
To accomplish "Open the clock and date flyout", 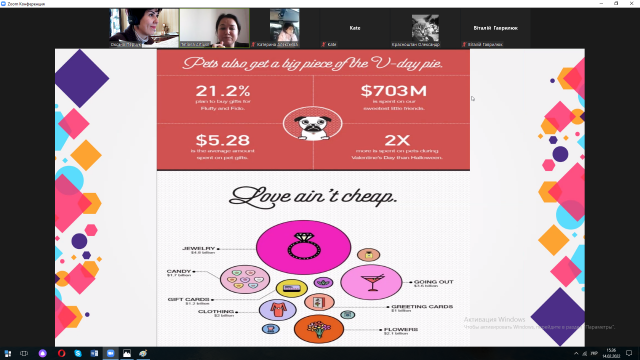I will [611, 353].
